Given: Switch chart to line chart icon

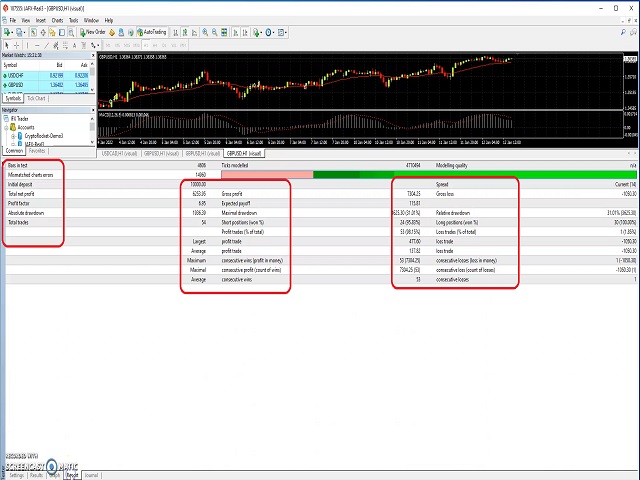Looking at the screenshot, I should pos(194,32).
